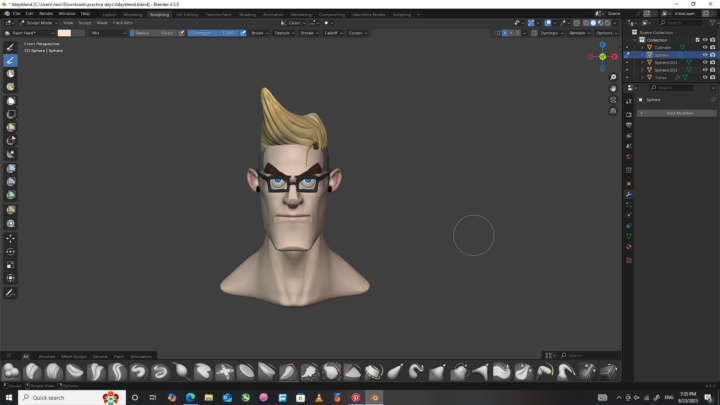Click the zoom view magnifier icon
This screenshot has height=405, width=720.
click(613, 77)
